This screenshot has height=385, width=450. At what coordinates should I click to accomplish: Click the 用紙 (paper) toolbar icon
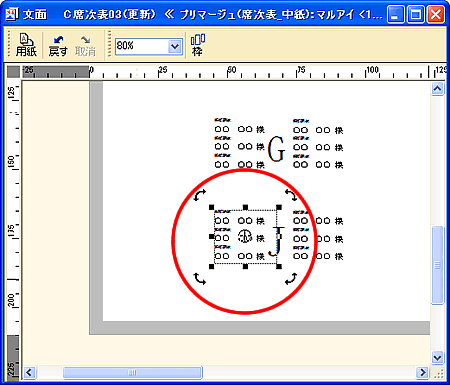(26, 45)
